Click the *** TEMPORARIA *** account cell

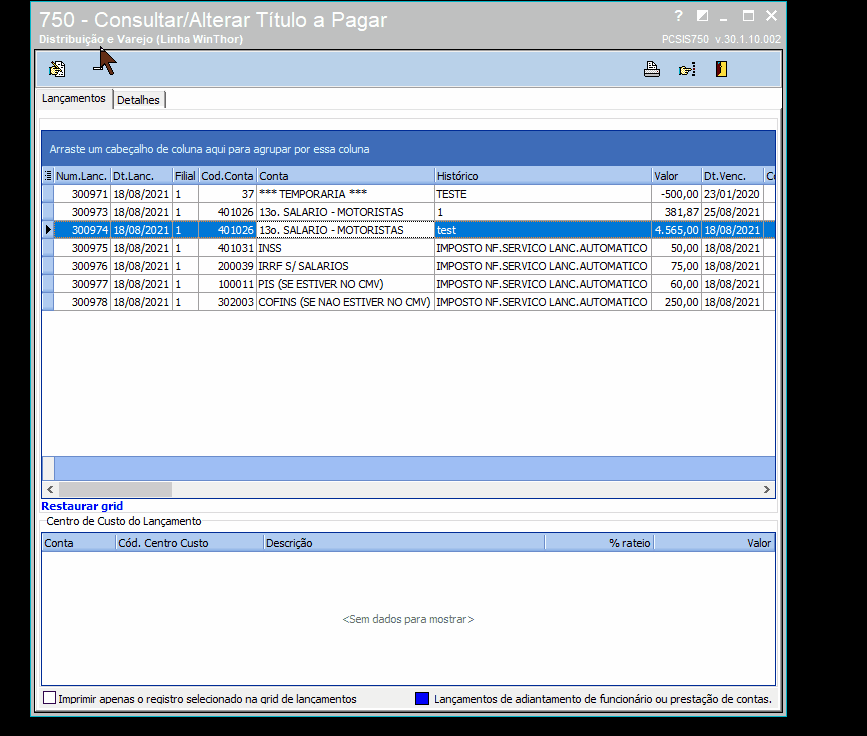(346, 194)
